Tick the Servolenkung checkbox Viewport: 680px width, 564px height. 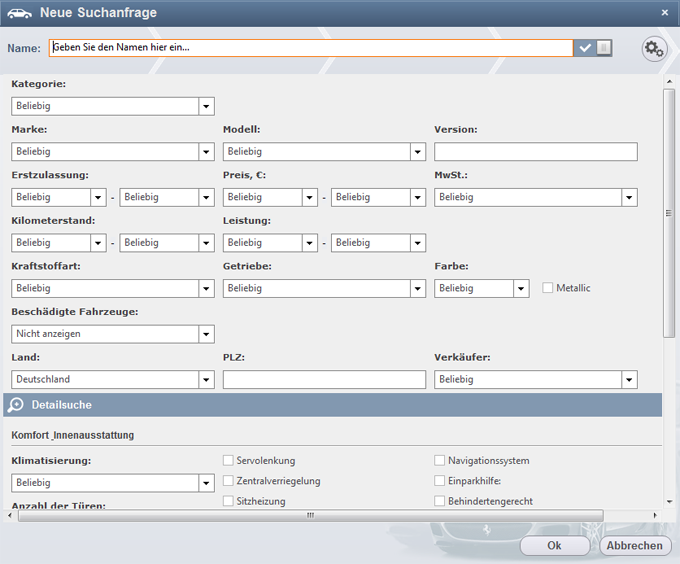click(x=228, y=461)
